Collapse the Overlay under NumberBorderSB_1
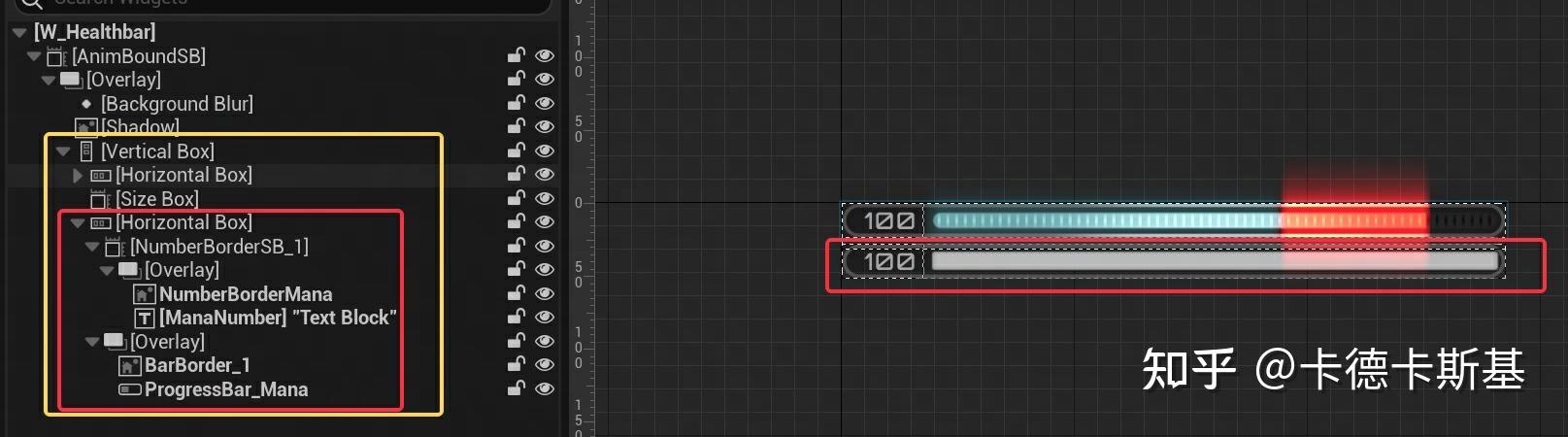 click(x=107, y=271)
